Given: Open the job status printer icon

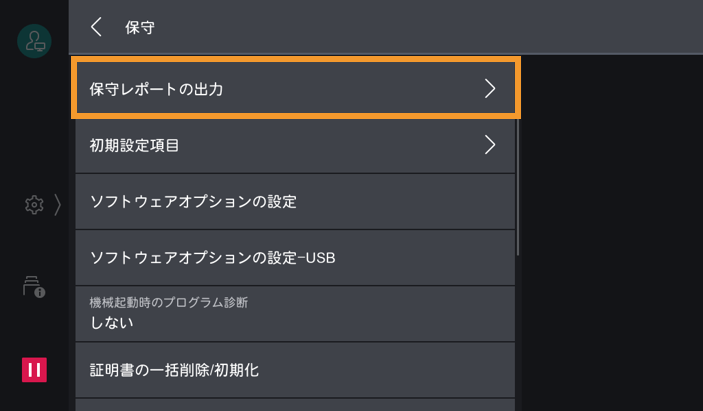Looking at the screenshot, I should pyautogui.click(x=33, y=287).
